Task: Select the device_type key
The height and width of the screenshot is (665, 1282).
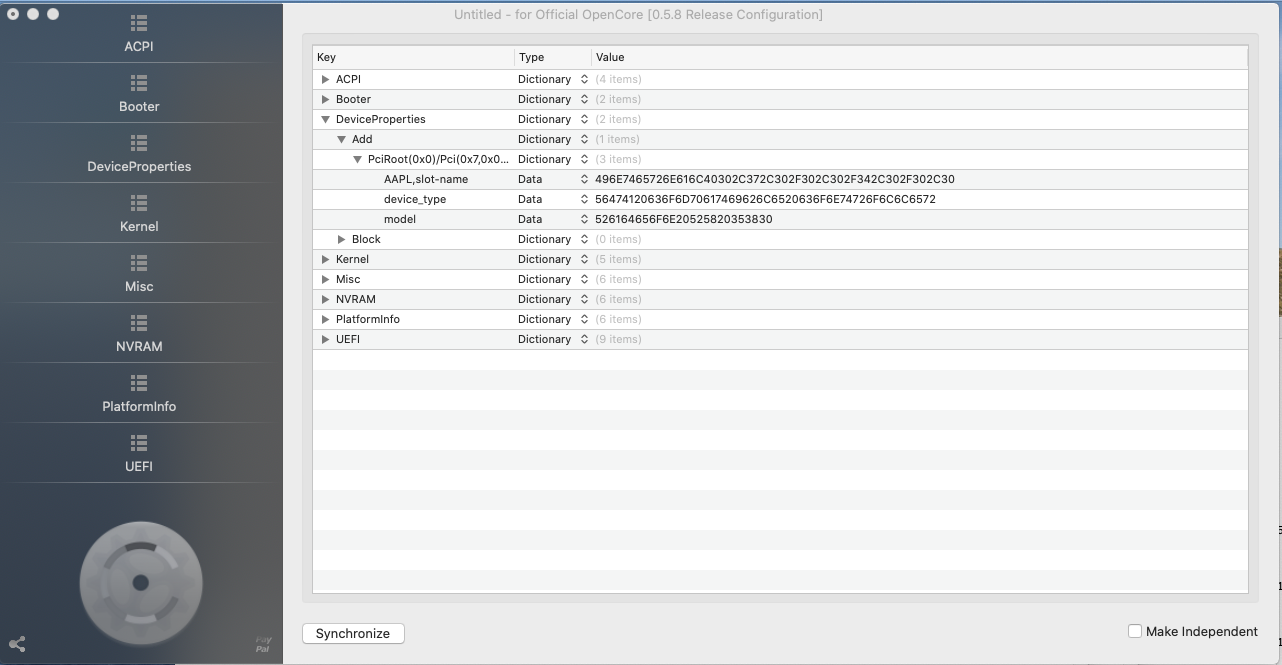Action: tap(415, 199)
